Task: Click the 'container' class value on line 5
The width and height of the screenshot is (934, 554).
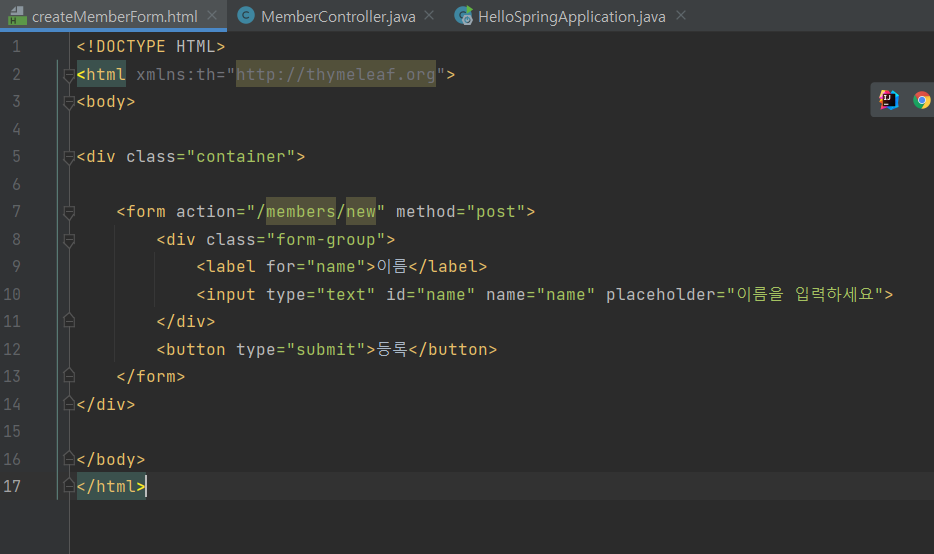Action: tap(241, 157)
